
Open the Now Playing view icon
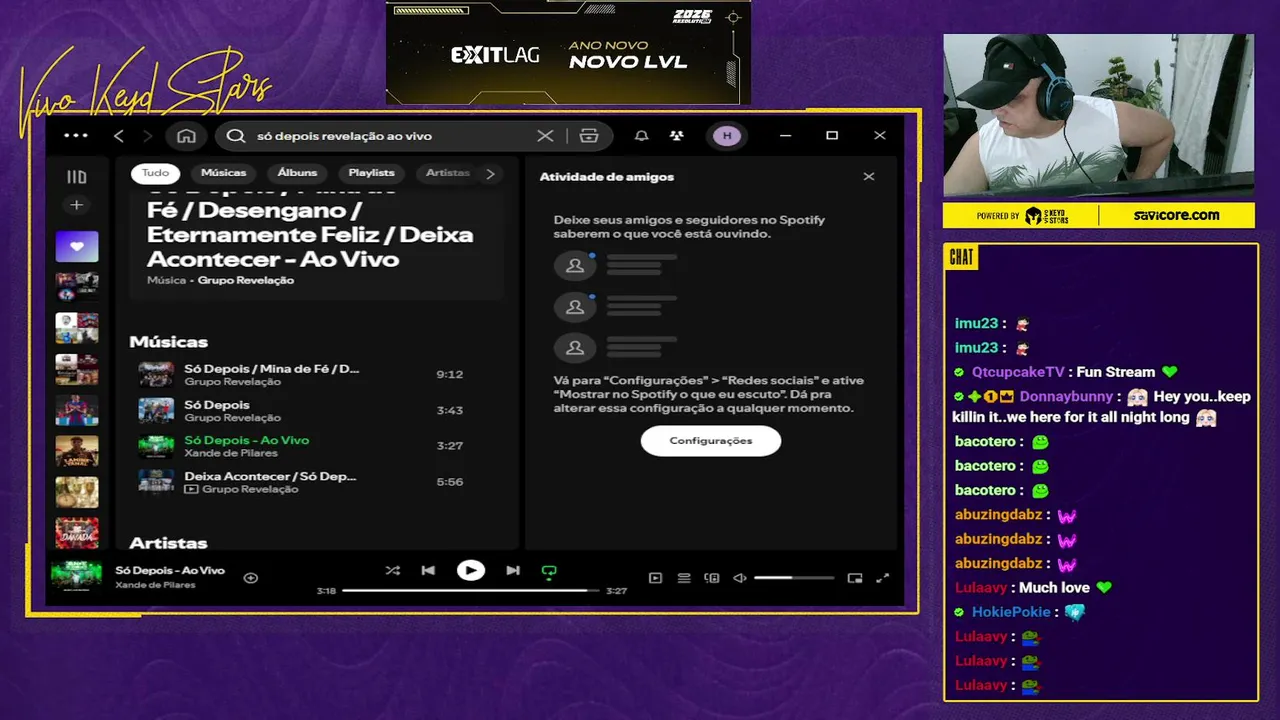click(655, 577)
